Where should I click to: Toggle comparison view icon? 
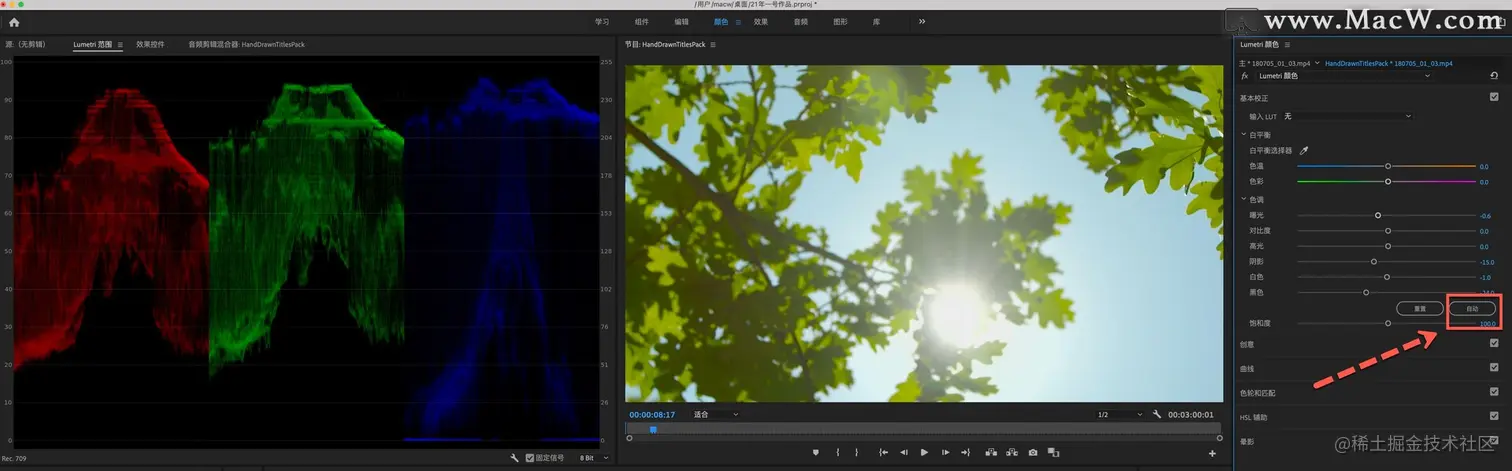(x=1053, y=453)
